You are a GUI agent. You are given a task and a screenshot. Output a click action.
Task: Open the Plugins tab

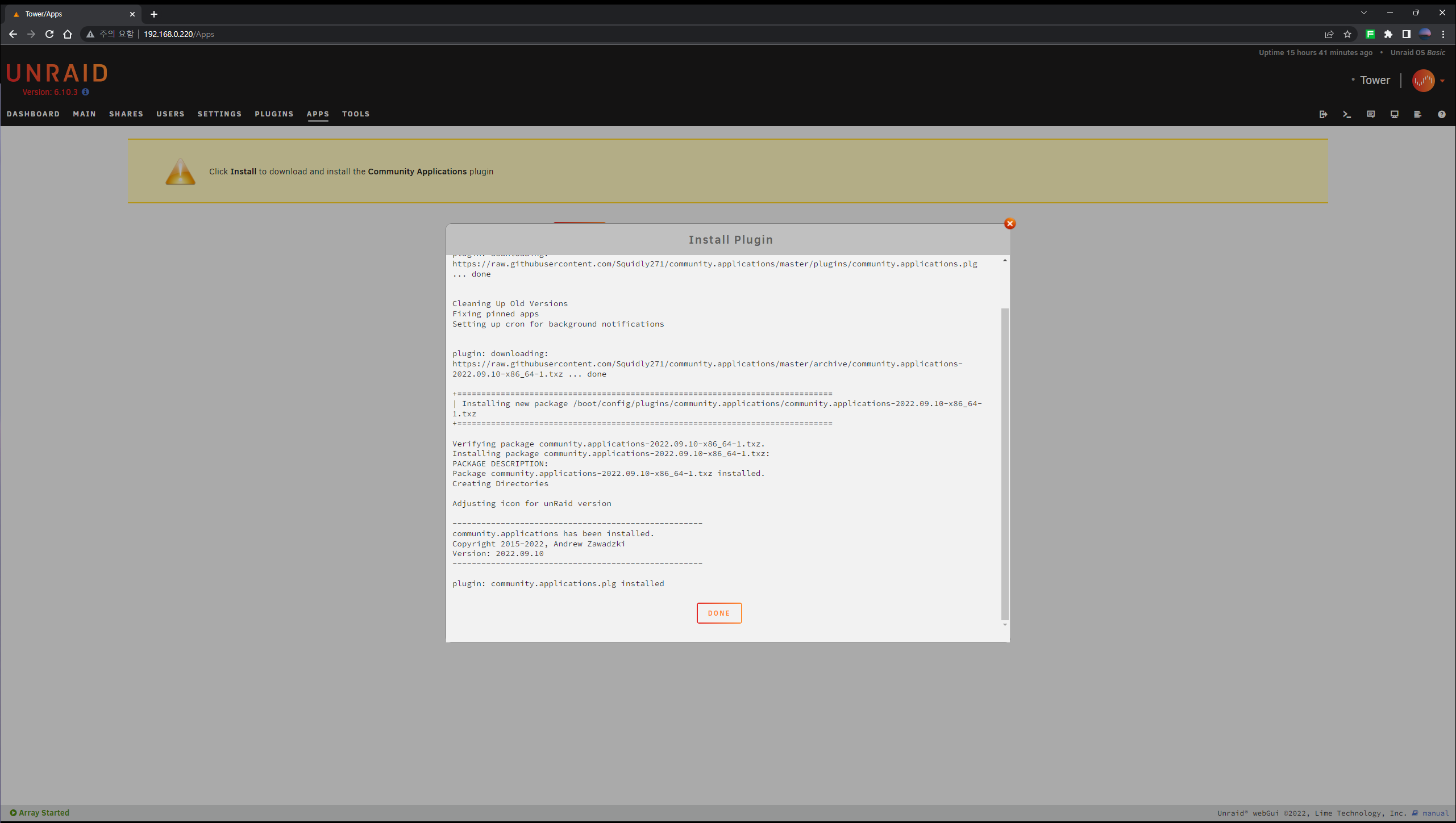point(274,114)
